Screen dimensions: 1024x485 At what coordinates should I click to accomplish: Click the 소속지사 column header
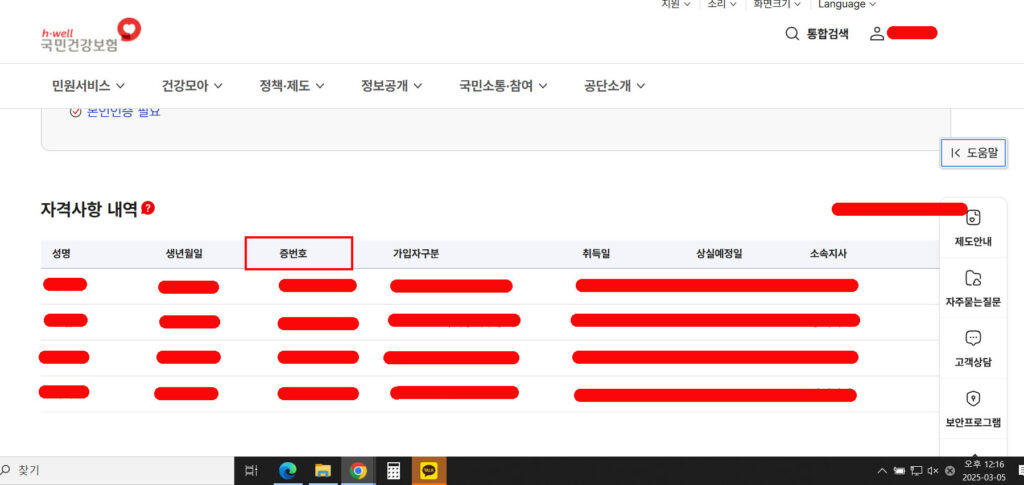[x=828, y=254]
